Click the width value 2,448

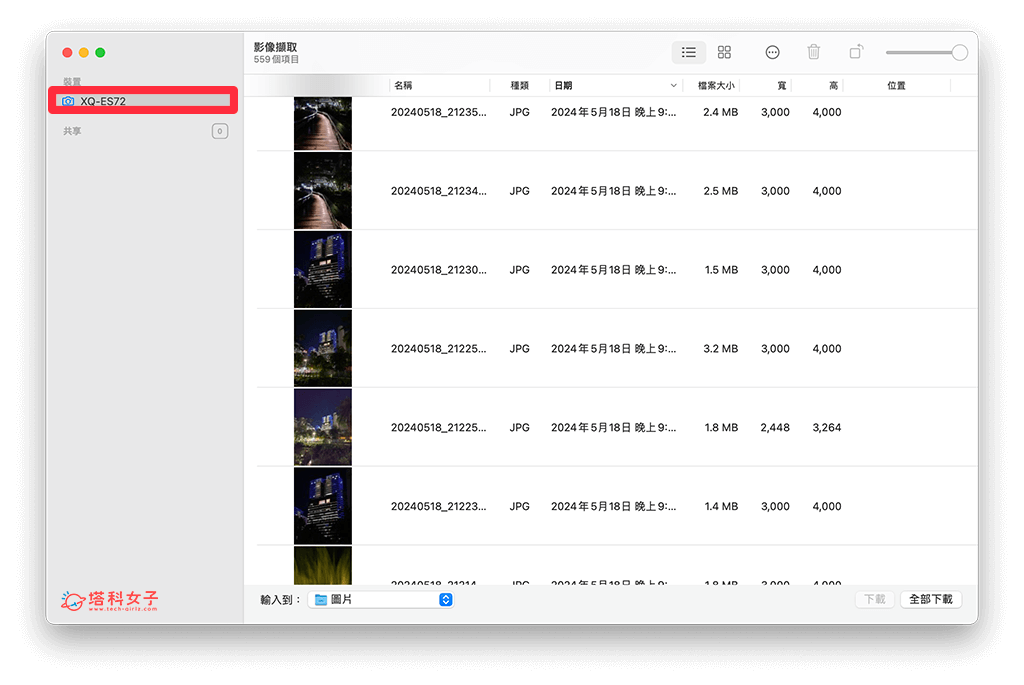click(775, 428)
